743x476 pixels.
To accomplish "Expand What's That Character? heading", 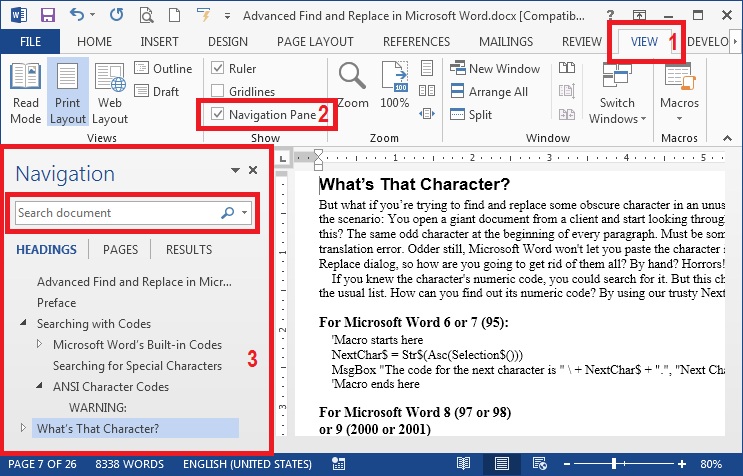I will point(23,428).
